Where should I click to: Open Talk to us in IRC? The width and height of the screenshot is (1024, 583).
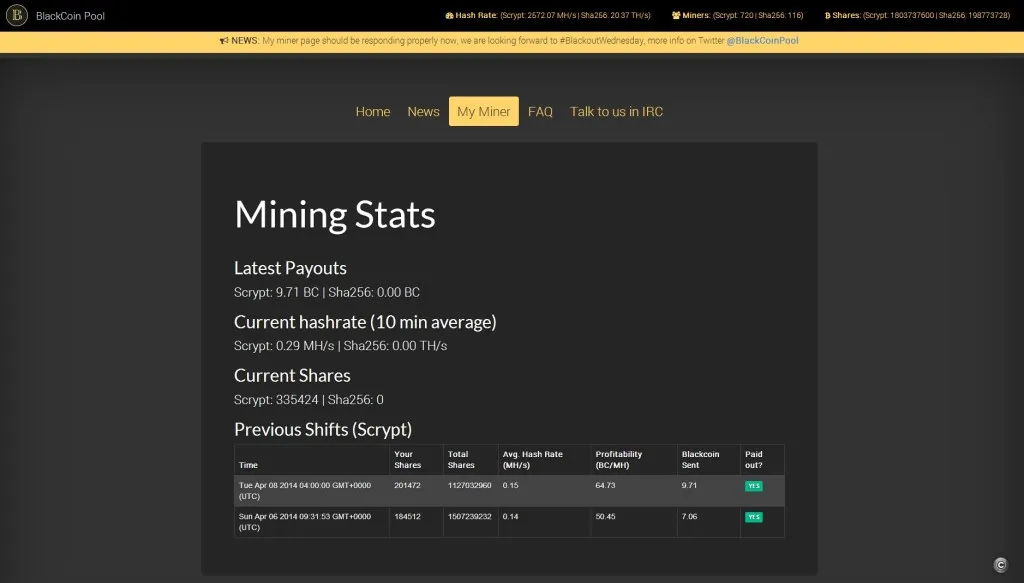(616, 112)
